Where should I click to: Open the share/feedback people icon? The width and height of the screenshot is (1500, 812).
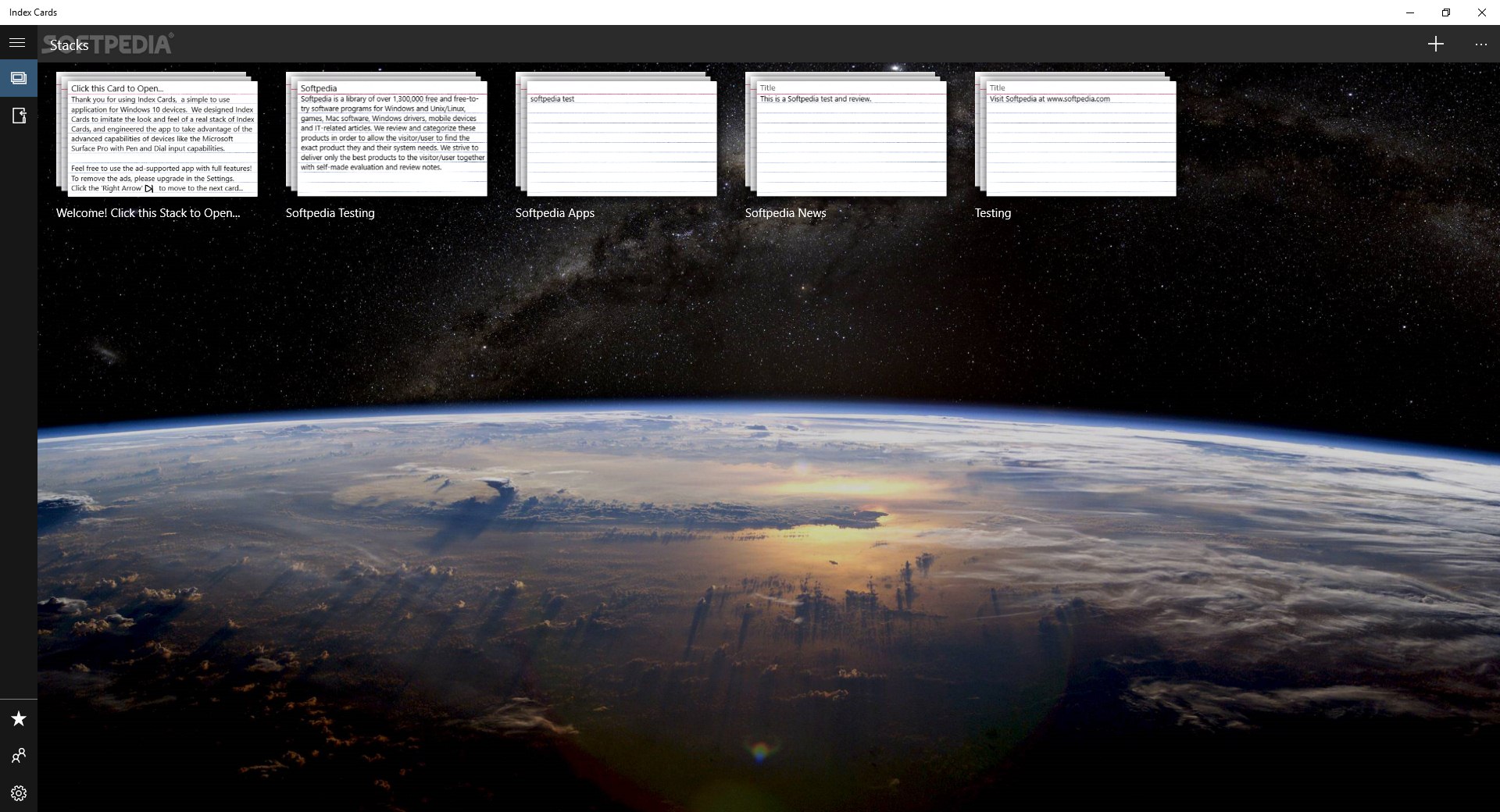pyautogui.click(x=18, y=756)
